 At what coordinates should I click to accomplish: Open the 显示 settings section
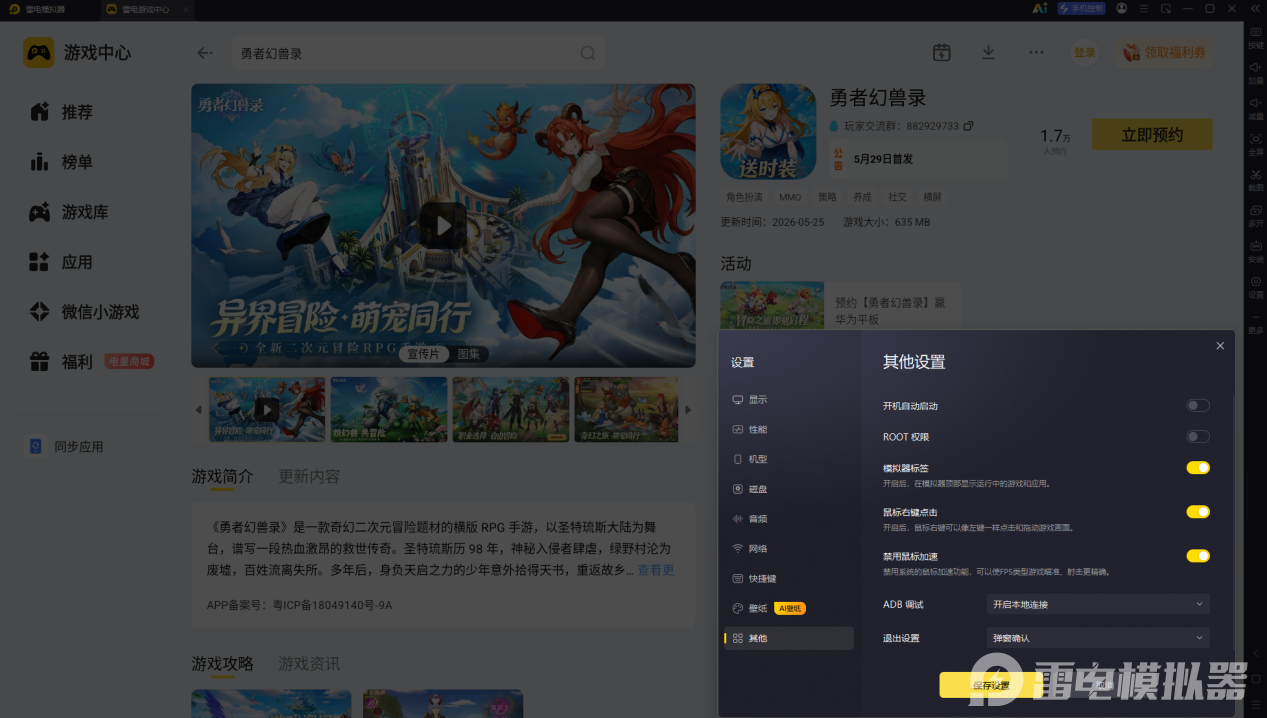tap(788, 399)
